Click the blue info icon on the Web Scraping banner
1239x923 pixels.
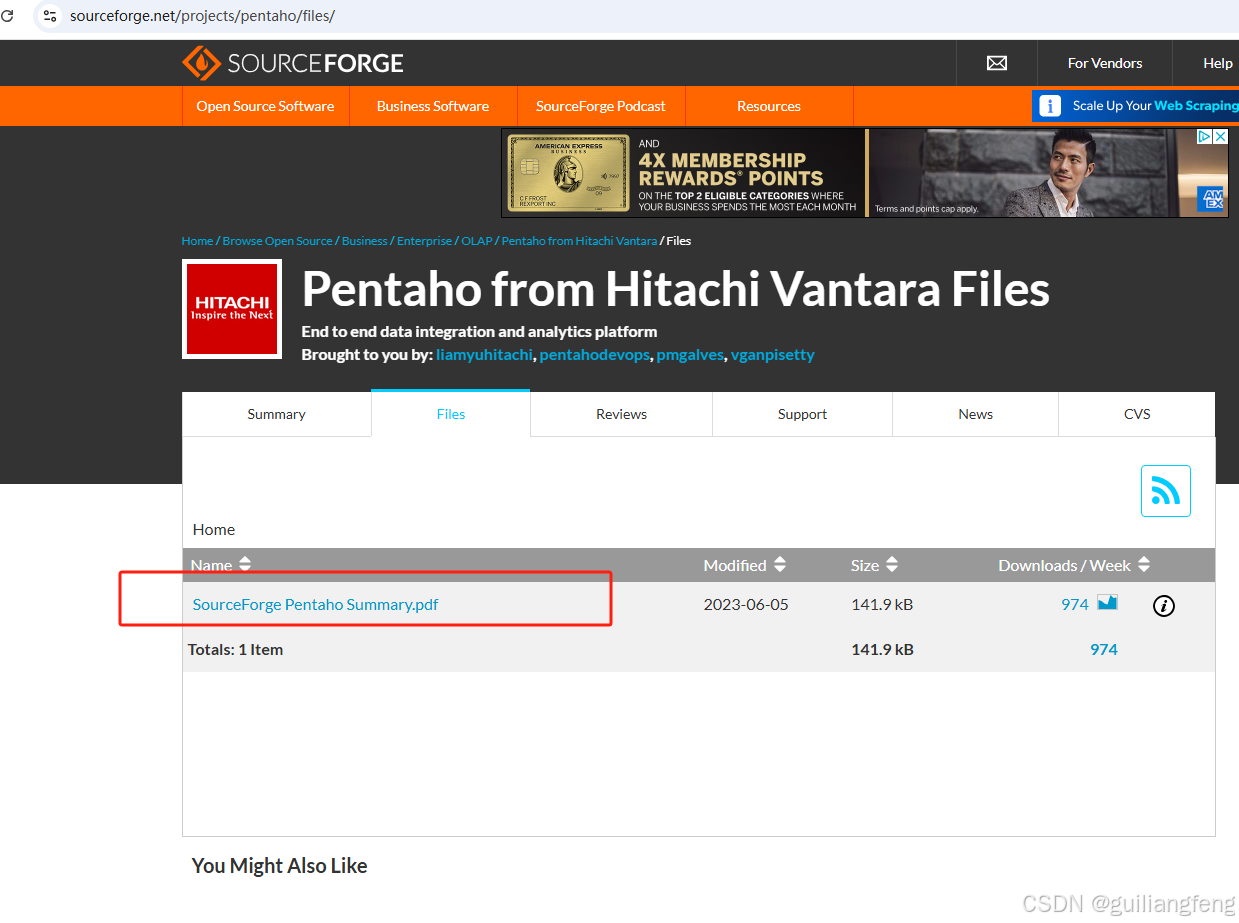tap(1050, 106)
